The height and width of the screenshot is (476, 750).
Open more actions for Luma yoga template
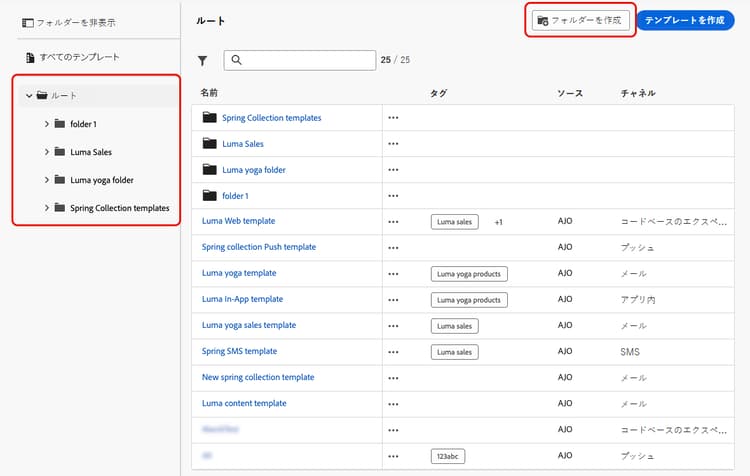pyautogui.click(x=393, y=274)
